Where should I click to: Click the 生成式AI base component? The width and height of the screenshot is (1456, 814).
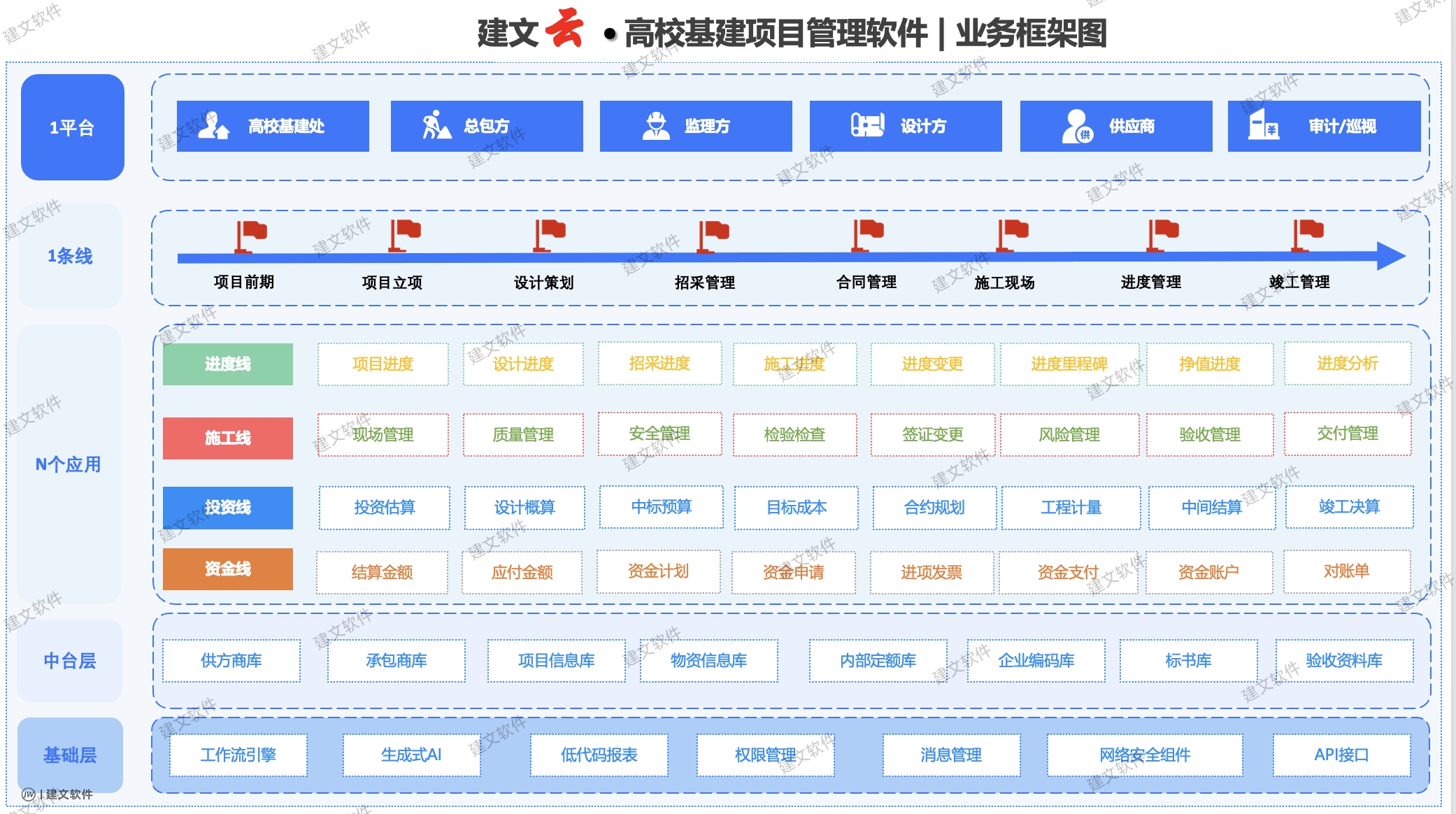(411, 755)
